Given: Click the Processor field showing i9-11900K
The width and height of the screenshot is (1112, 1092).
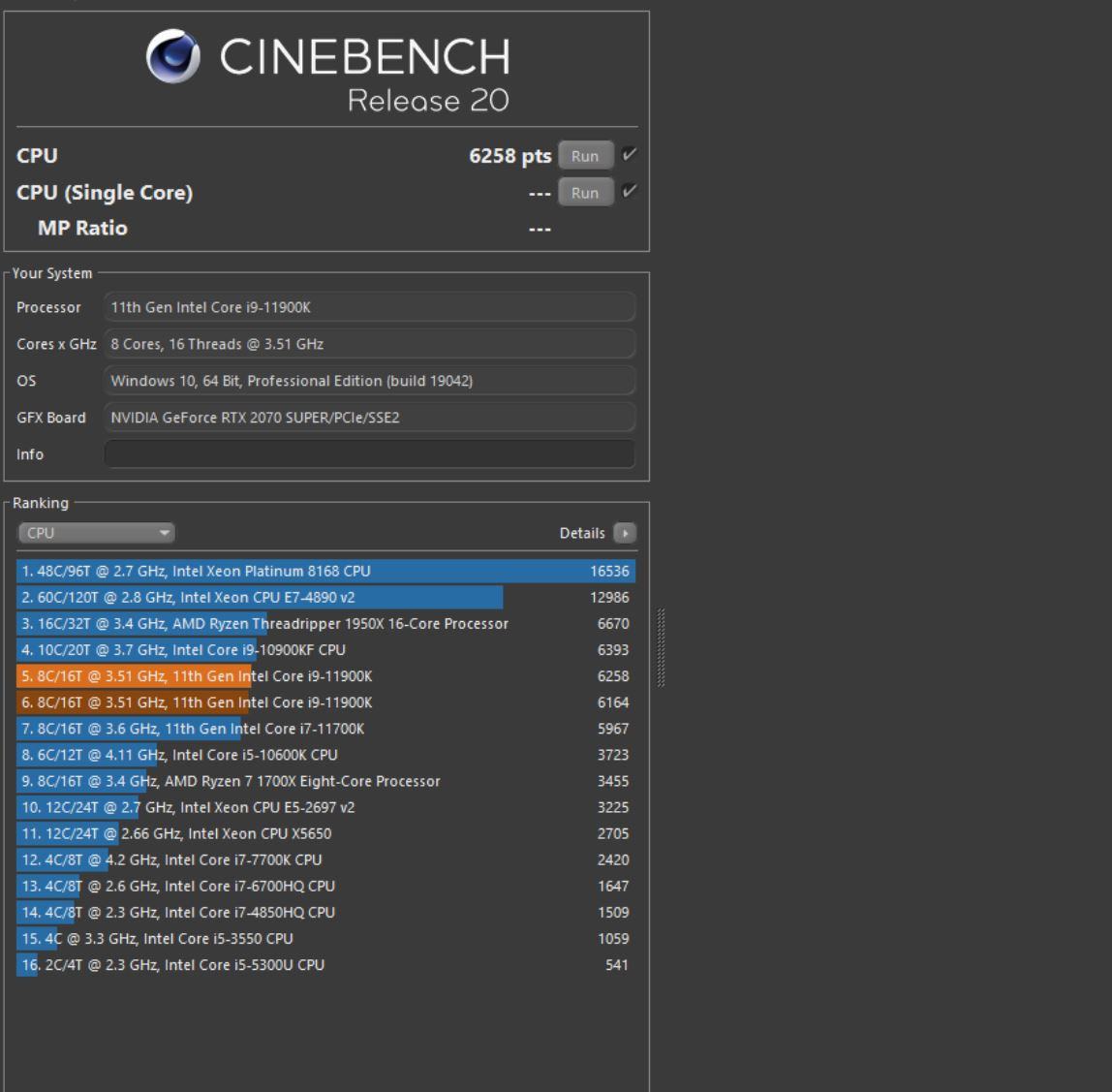Looking at the screenshot, I should [369, 307].
